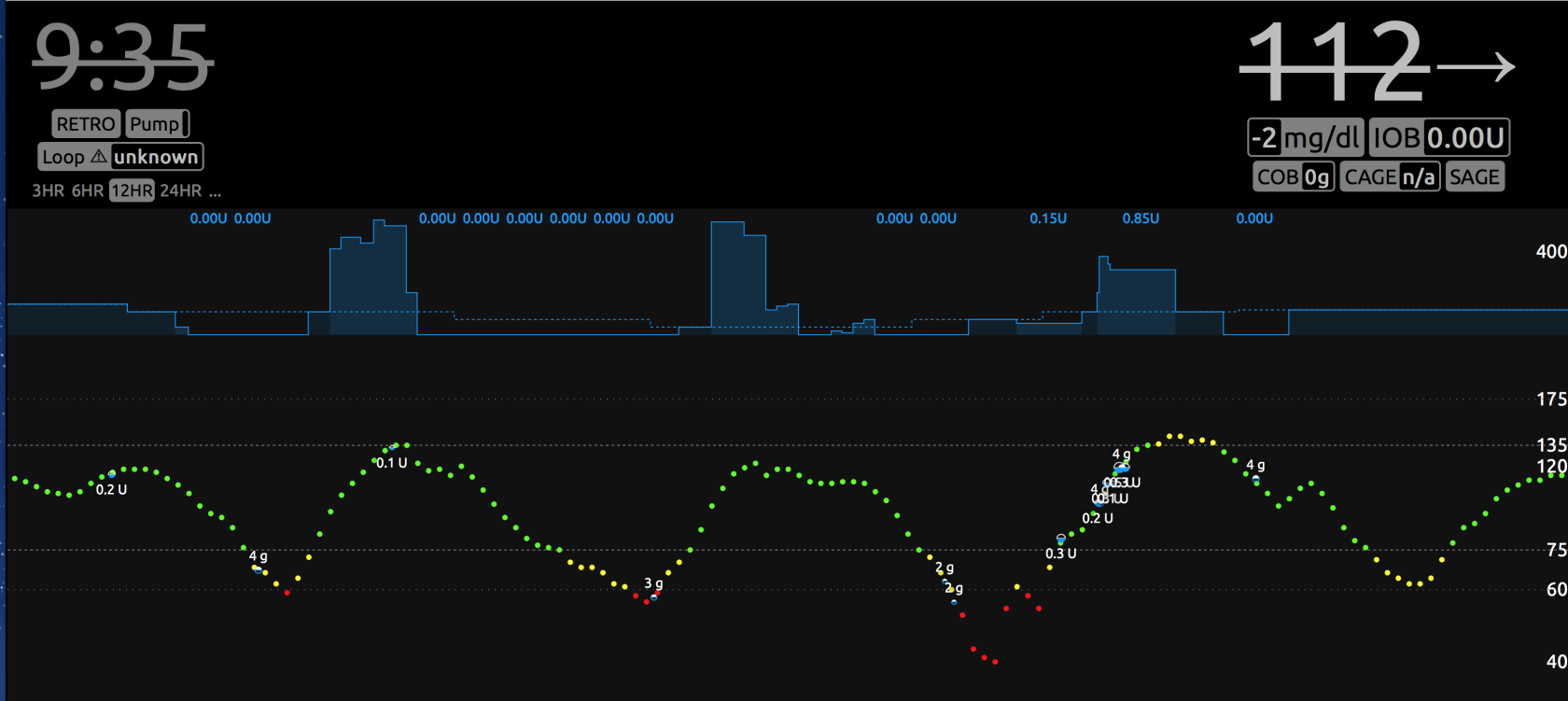Viewport: 1568px width, 701px height.
Task: Open the Pump status pill
Action: [157, 124]
